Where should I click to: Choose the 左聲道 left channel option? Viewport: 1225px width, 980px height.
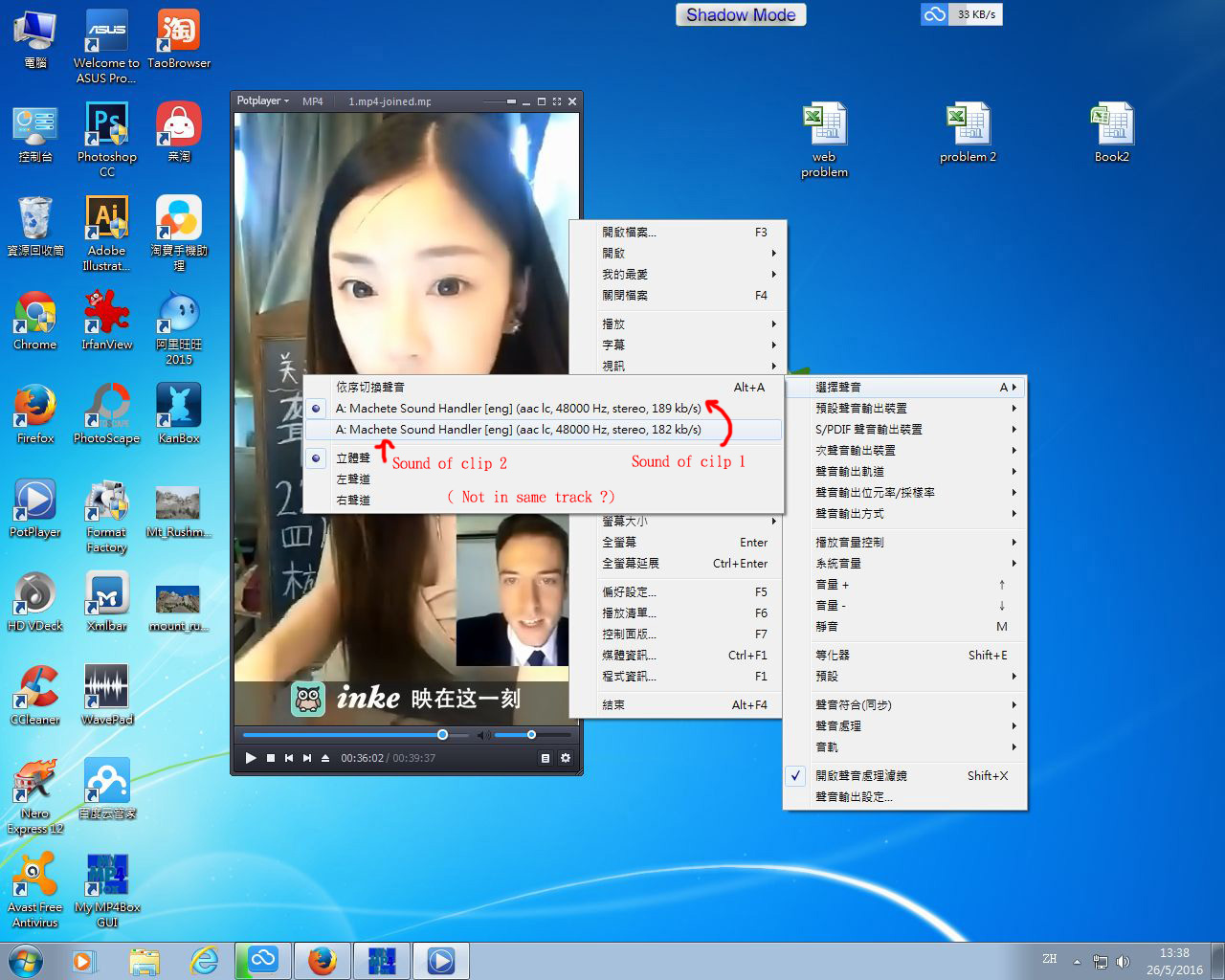(x=542, y=479)
